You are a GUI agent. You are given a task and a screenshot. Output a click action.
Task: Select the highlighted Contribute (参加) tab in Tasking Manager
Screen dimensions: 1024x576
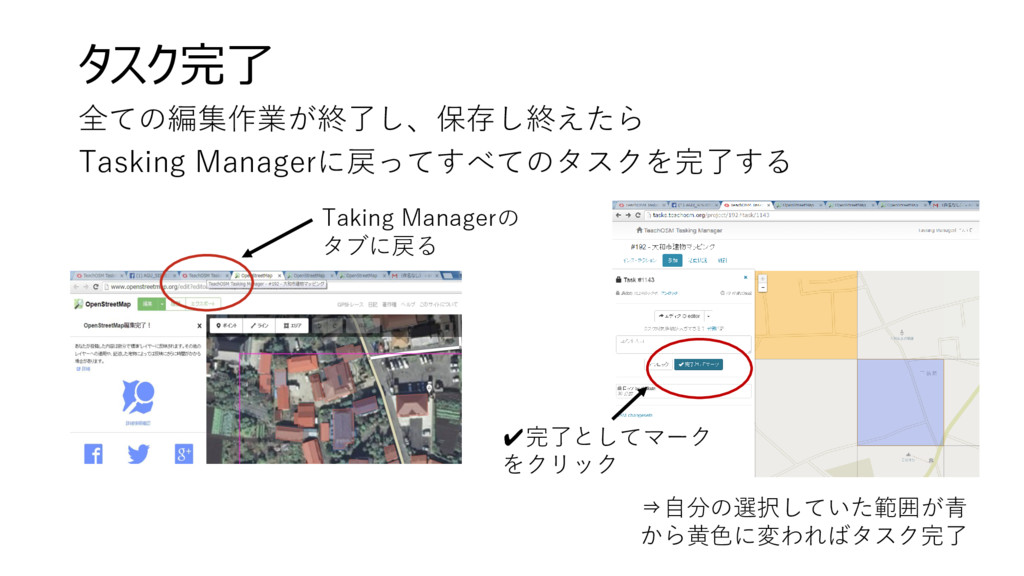pos(672,261)
